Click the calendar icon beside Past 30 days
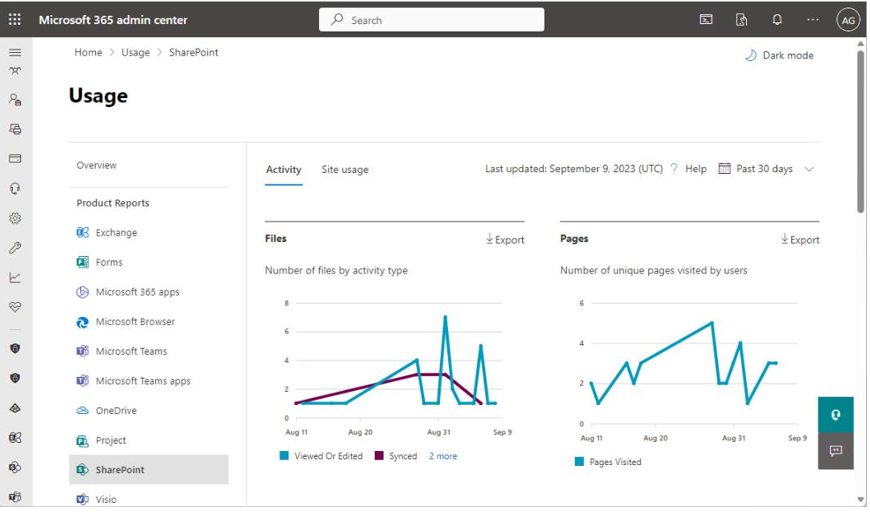The width and height of the screenshot is (870, 512). [x=724, y=169]
